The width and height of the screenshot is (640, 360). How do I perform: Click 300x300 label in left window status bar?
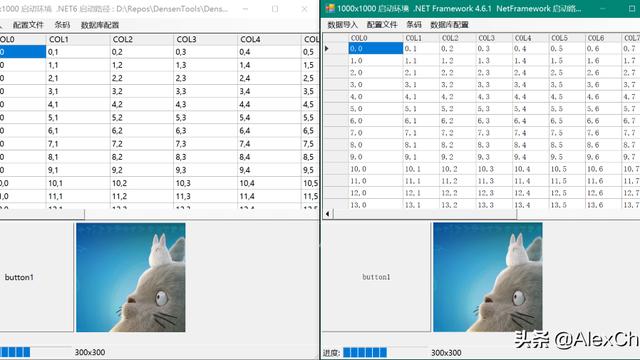90,352
